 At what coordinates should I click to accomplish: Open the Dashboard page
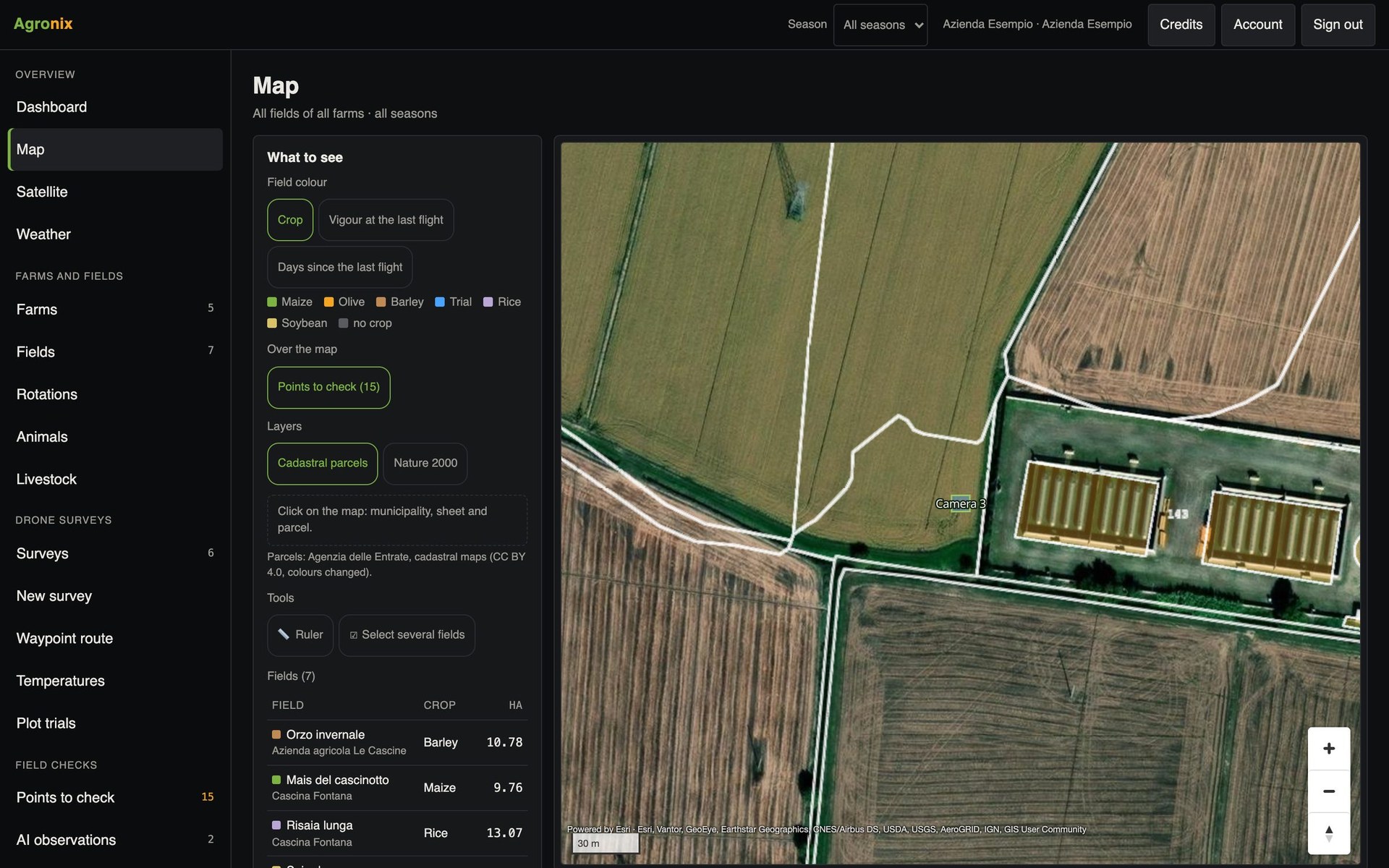point(115,107)
